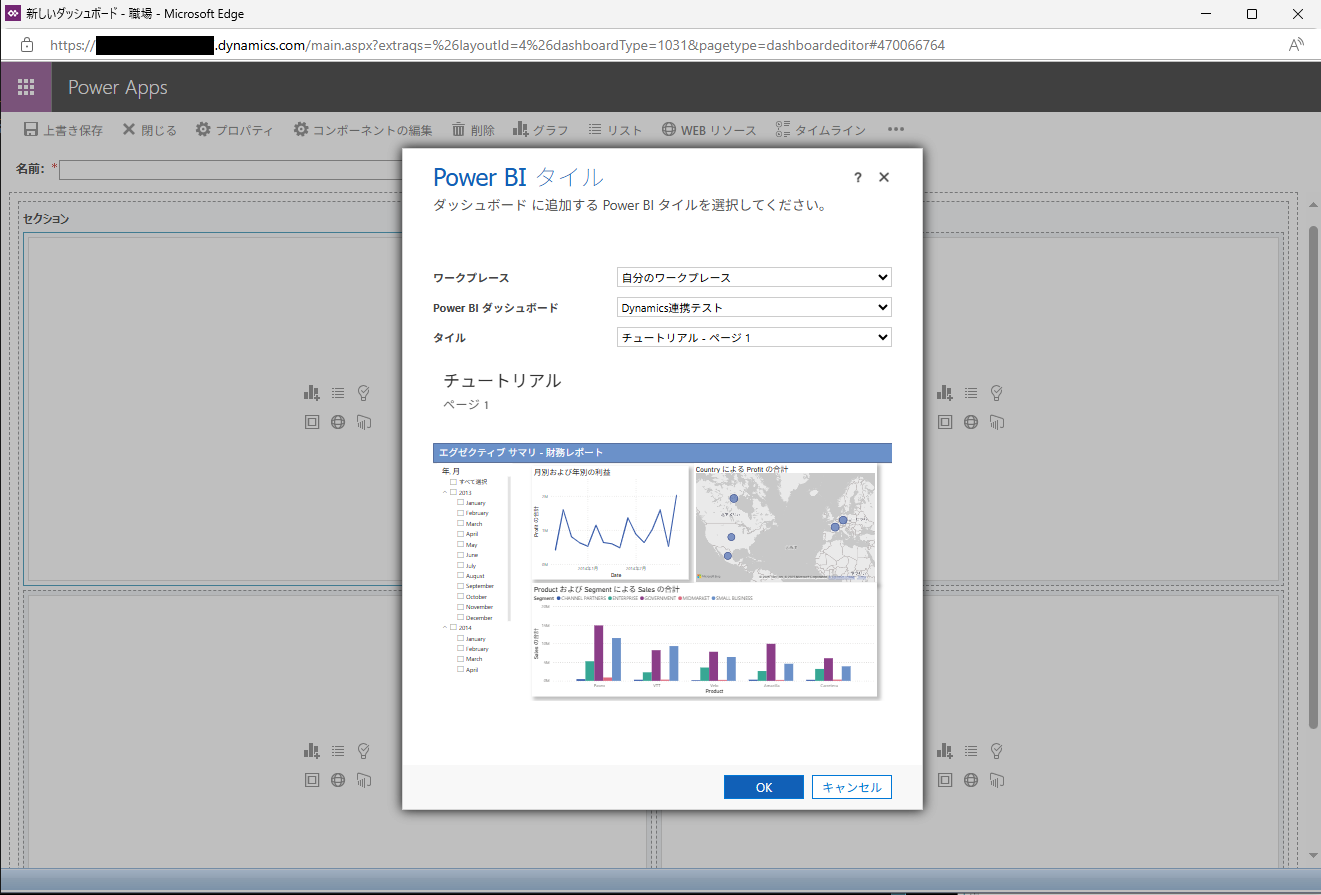This screenshot has width=1321, height=895.
Task: Click the insert list icon in lower-left cell
Action: click(x=338, y=750)
